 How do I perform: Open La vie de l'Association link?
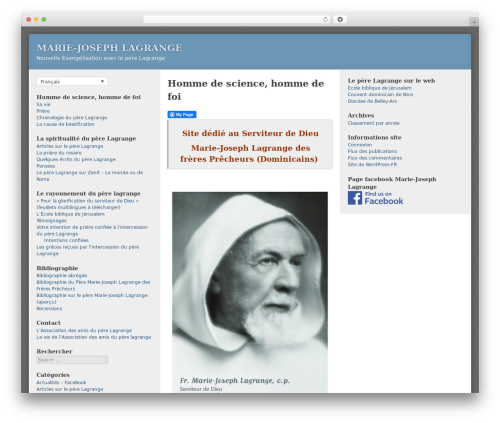click(x=94, y=337)
